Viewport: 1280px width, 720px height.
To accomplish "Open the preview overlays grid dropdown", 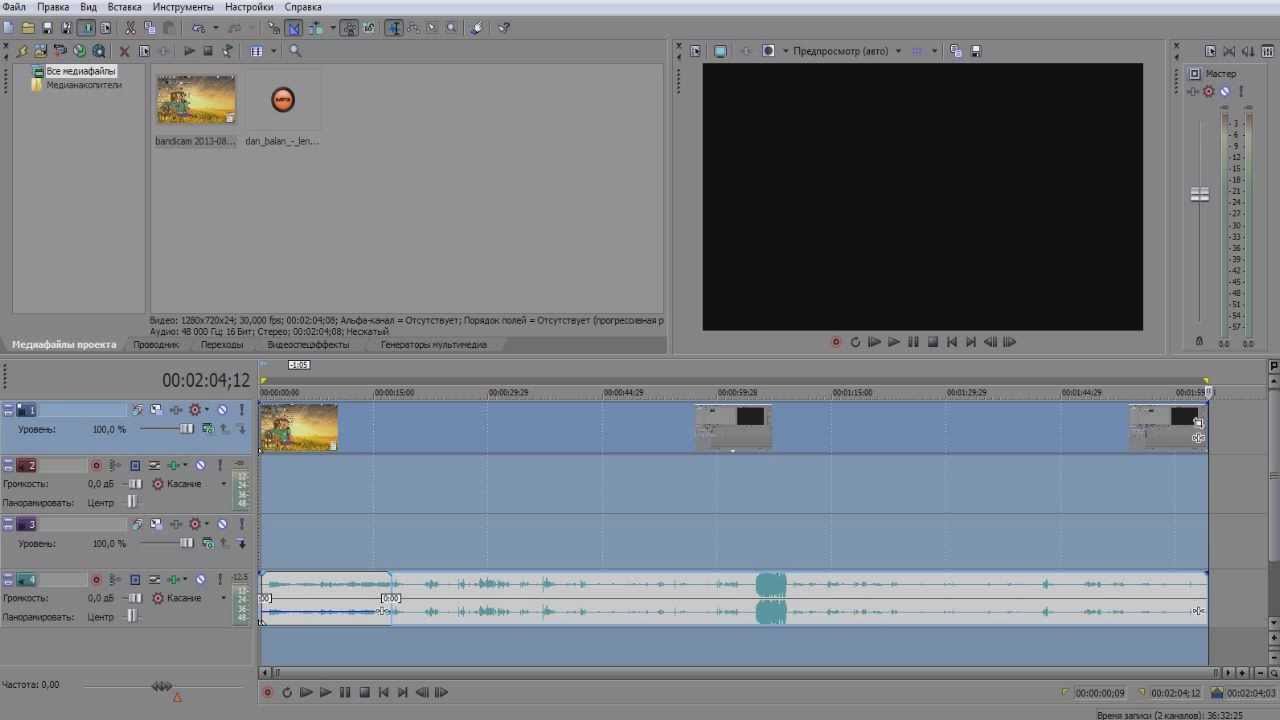I will (935, 51).
